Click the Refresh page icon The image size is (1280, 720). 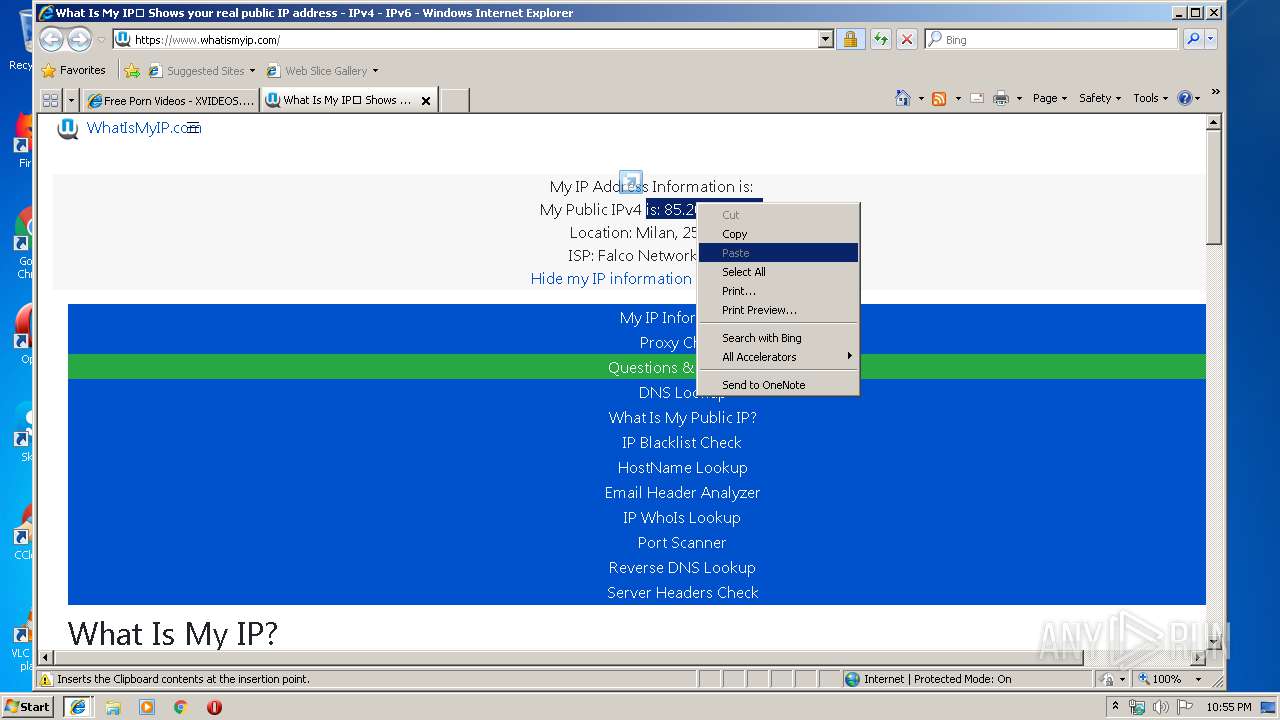point(880,39)
